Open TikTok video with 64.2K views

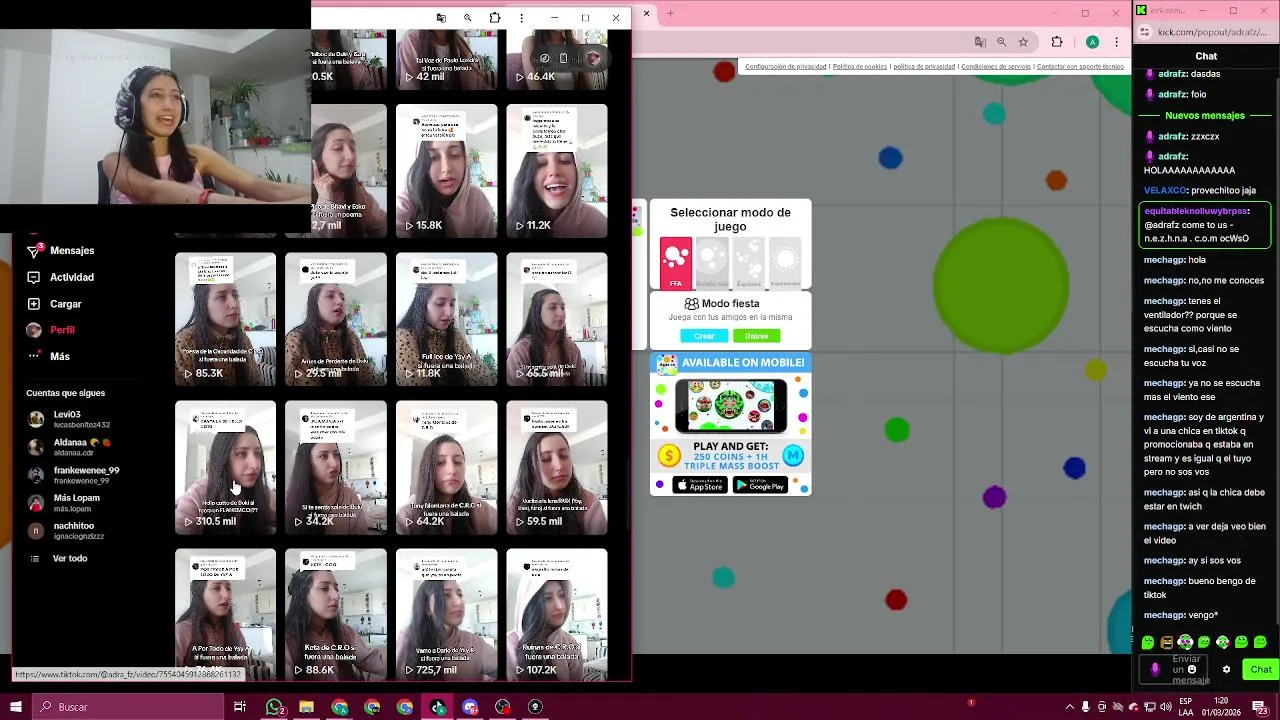[446, 467]
